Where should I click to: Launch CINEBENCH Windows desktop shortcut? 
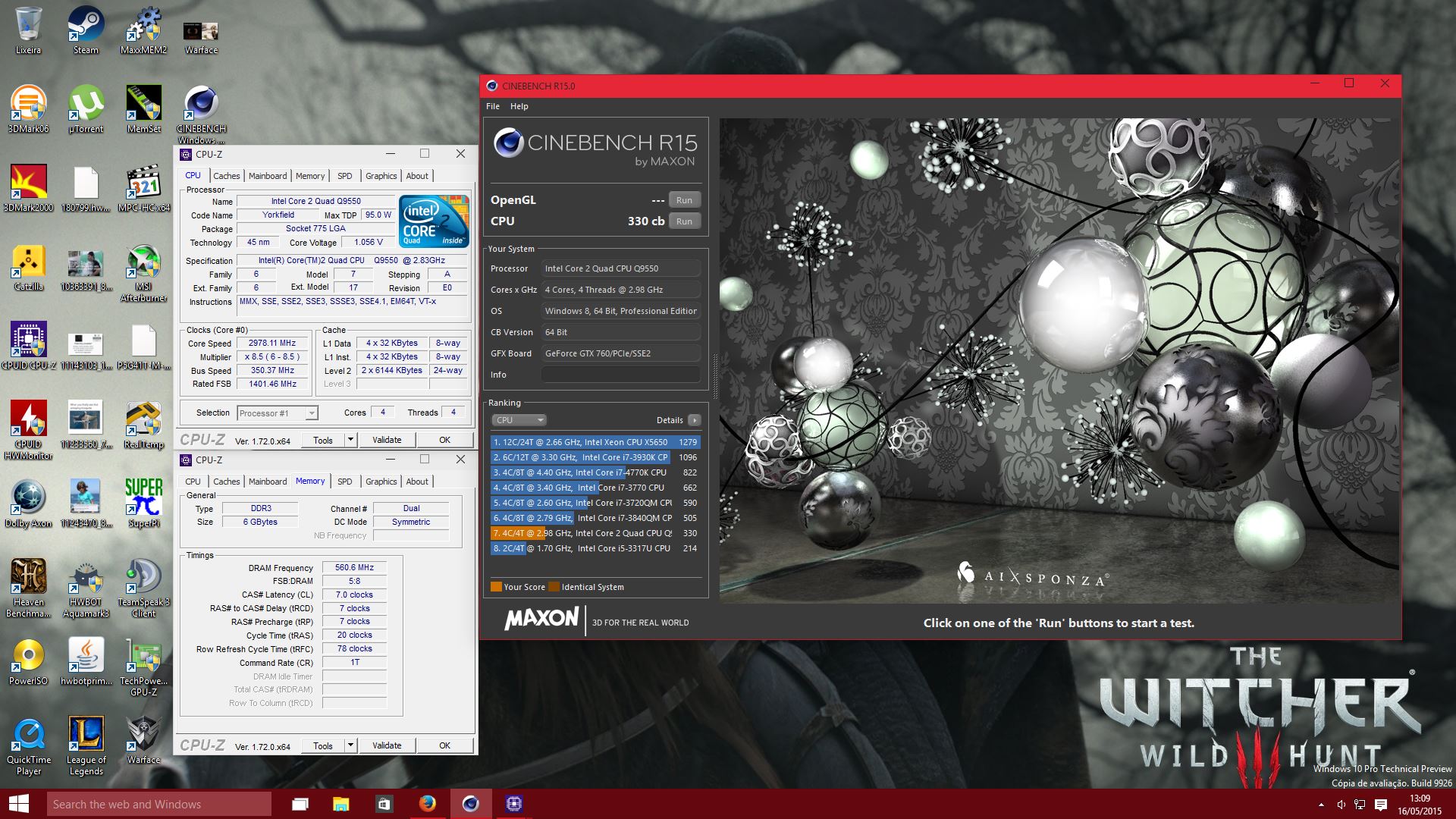tap(201, 114)
